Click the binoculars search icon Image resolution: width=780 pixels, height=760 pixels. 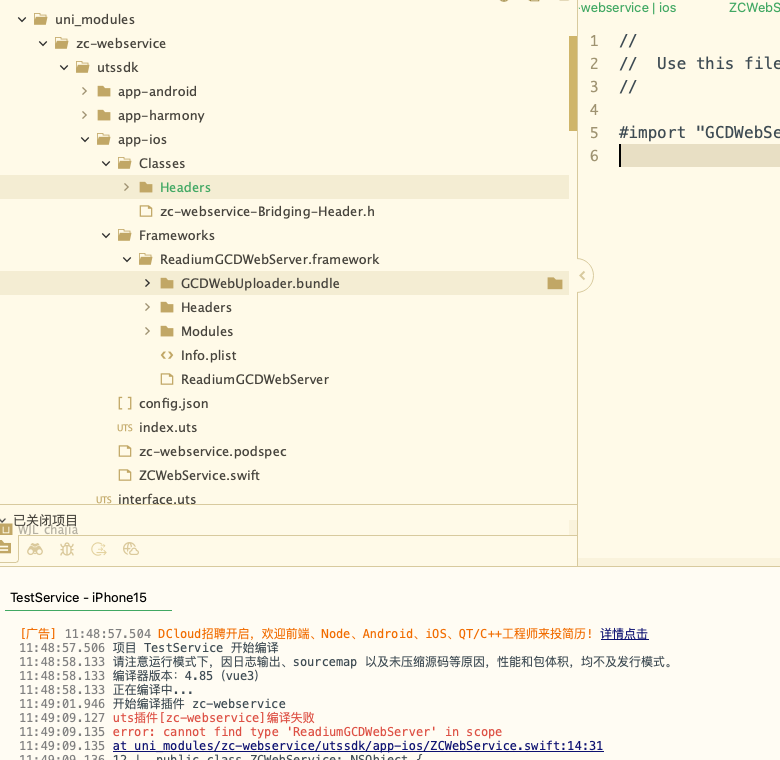[x=35, y=549]
